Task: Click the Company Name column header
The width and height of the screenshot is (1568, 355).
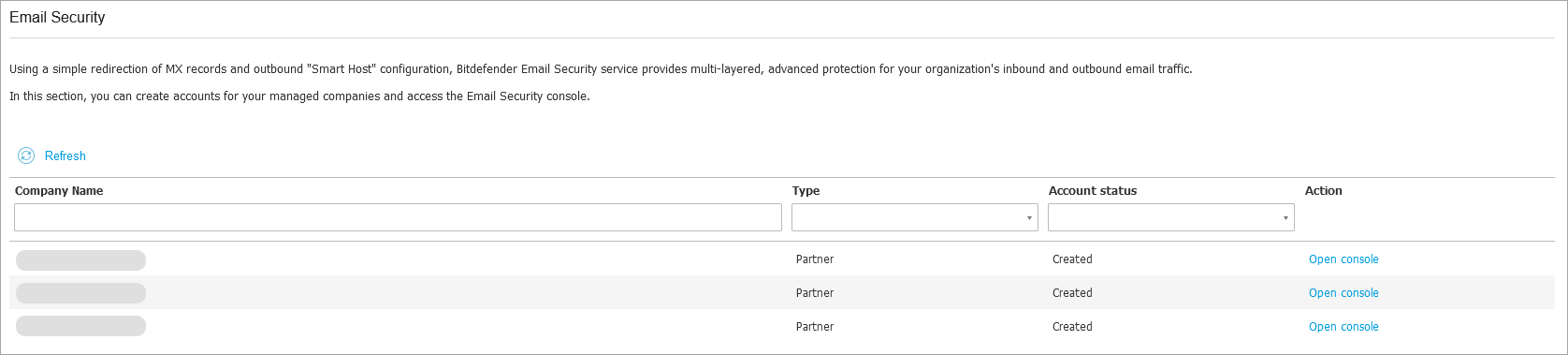Action: 59,191
